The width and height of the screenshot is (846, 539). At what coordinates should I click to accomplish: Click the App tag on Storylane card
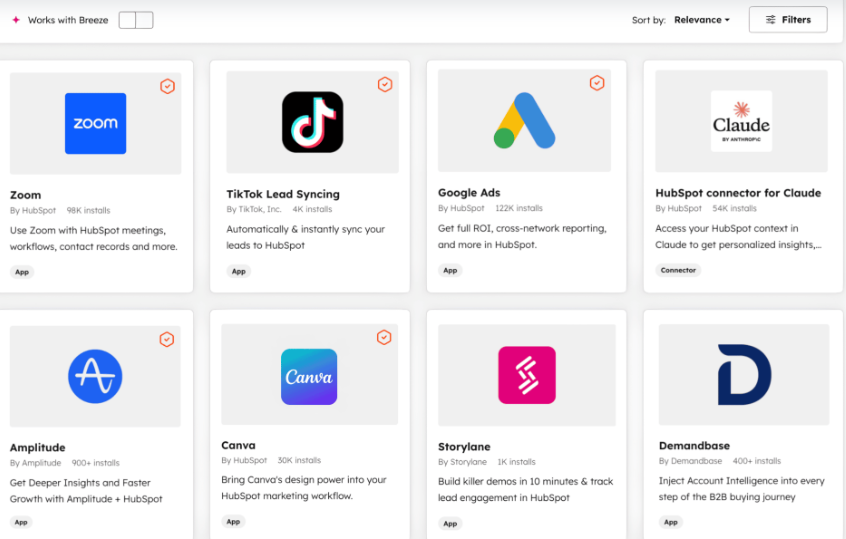pos(450,523)
